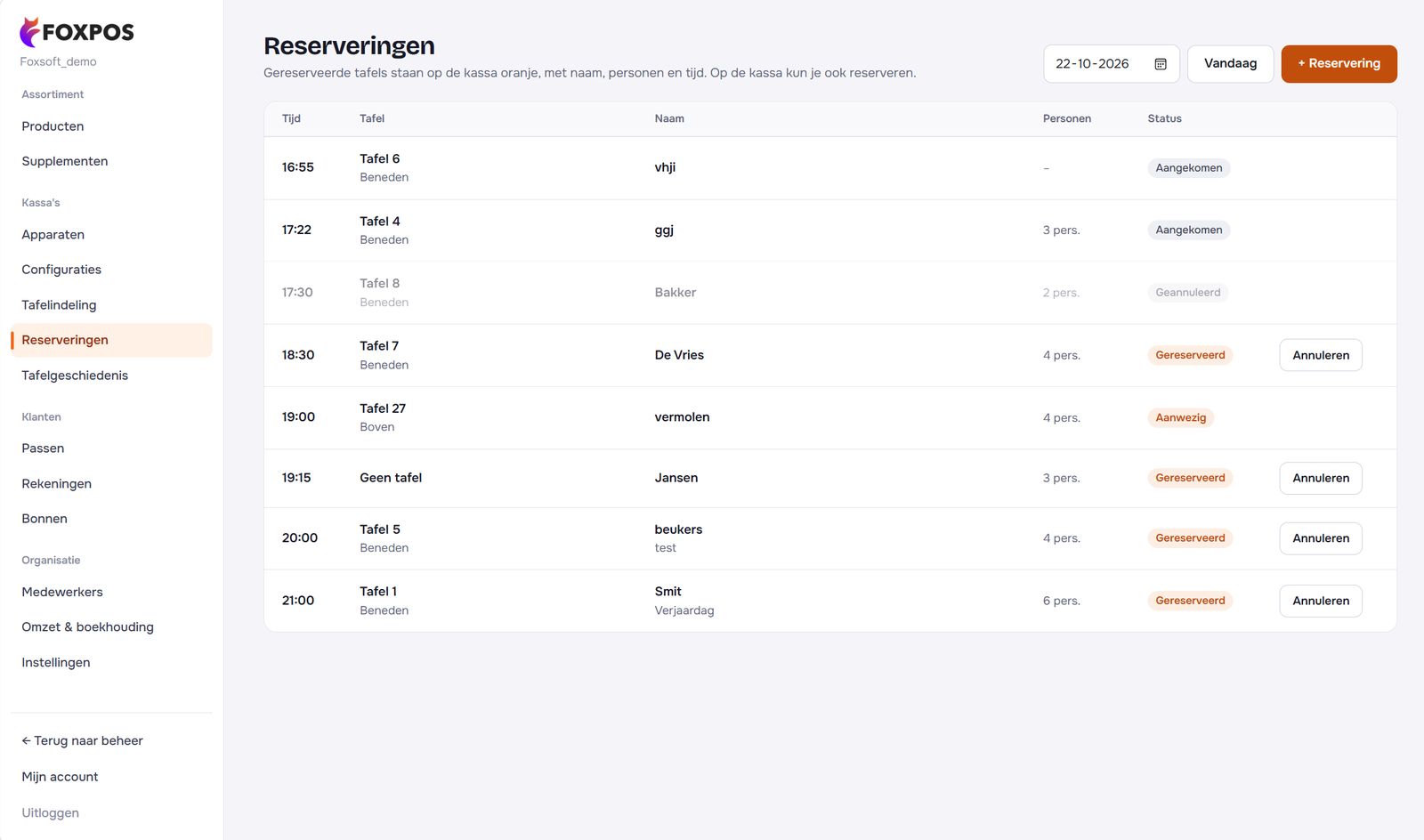Click Gereserveerd badge in De Vries row
Image resolution: width=1424 pixels, height=840 pixels.
(1190, 355)
